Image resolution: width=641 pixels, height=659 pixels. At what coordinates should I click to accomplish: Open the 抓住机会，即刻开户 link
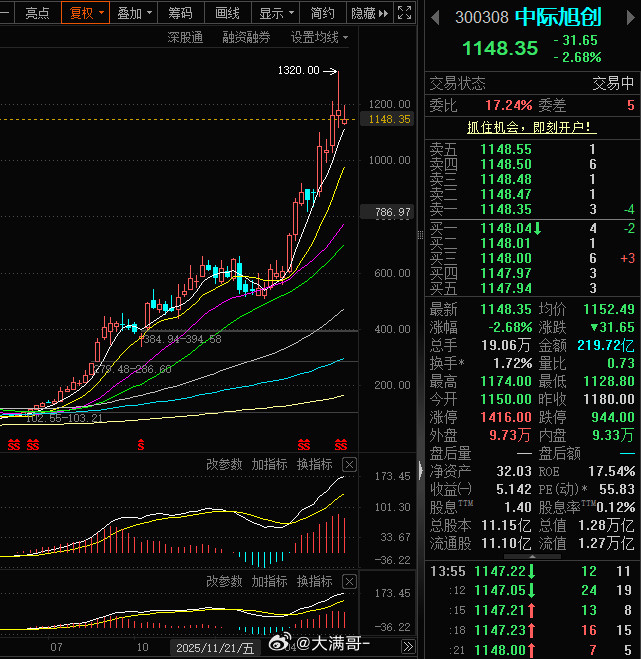pos(532,127)
